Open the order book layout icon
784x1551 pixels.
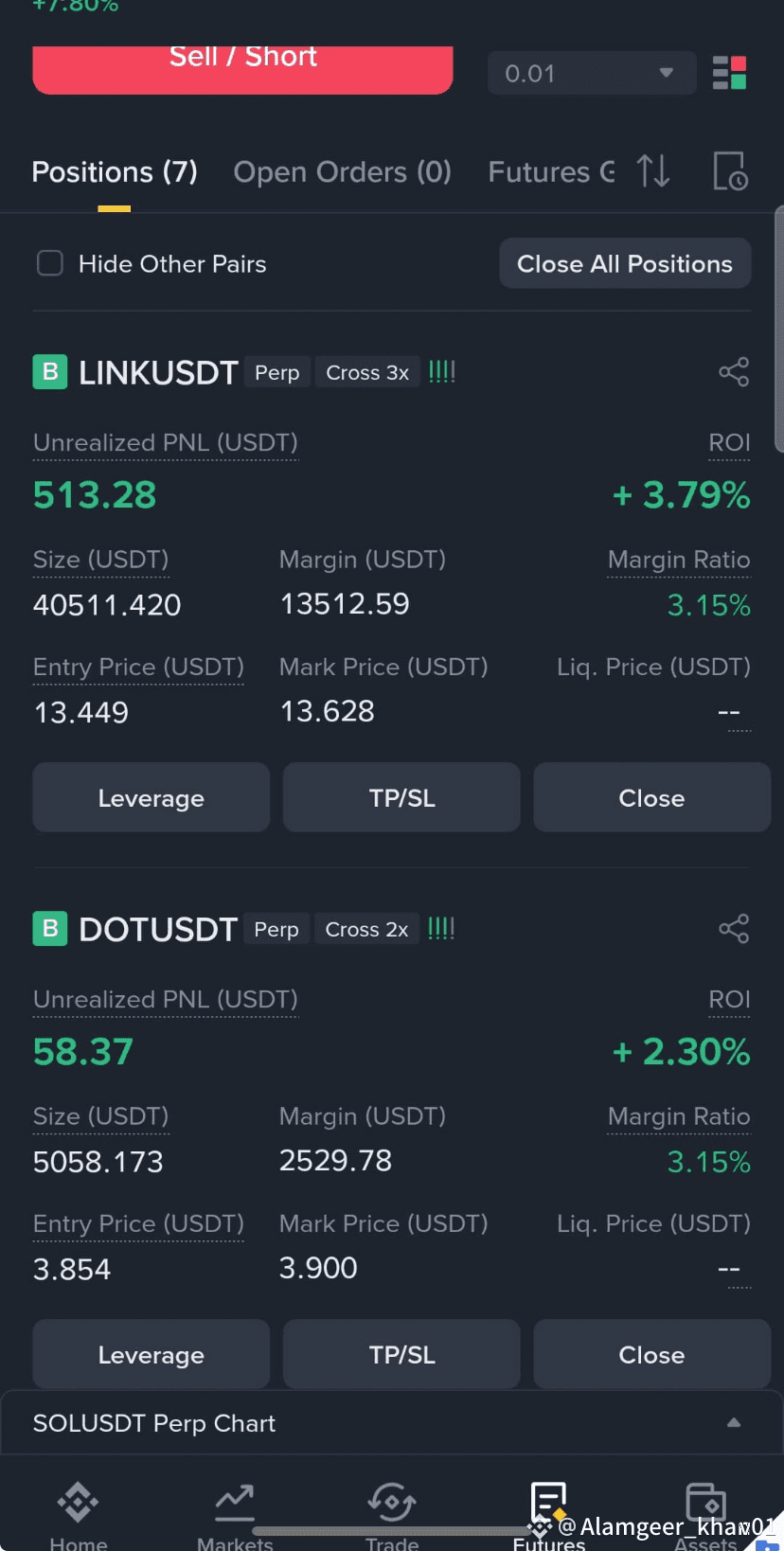coord(729,73)
